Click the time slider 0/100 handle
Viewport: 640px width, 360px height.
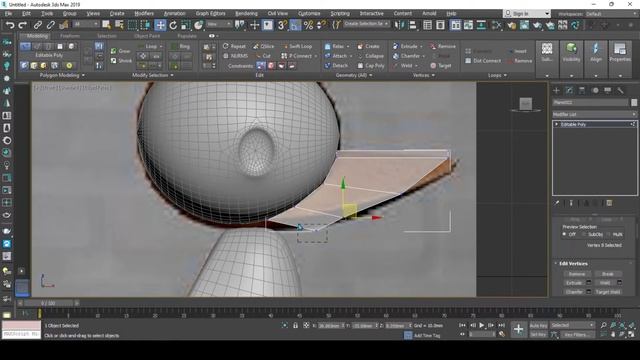coord(48,303)
